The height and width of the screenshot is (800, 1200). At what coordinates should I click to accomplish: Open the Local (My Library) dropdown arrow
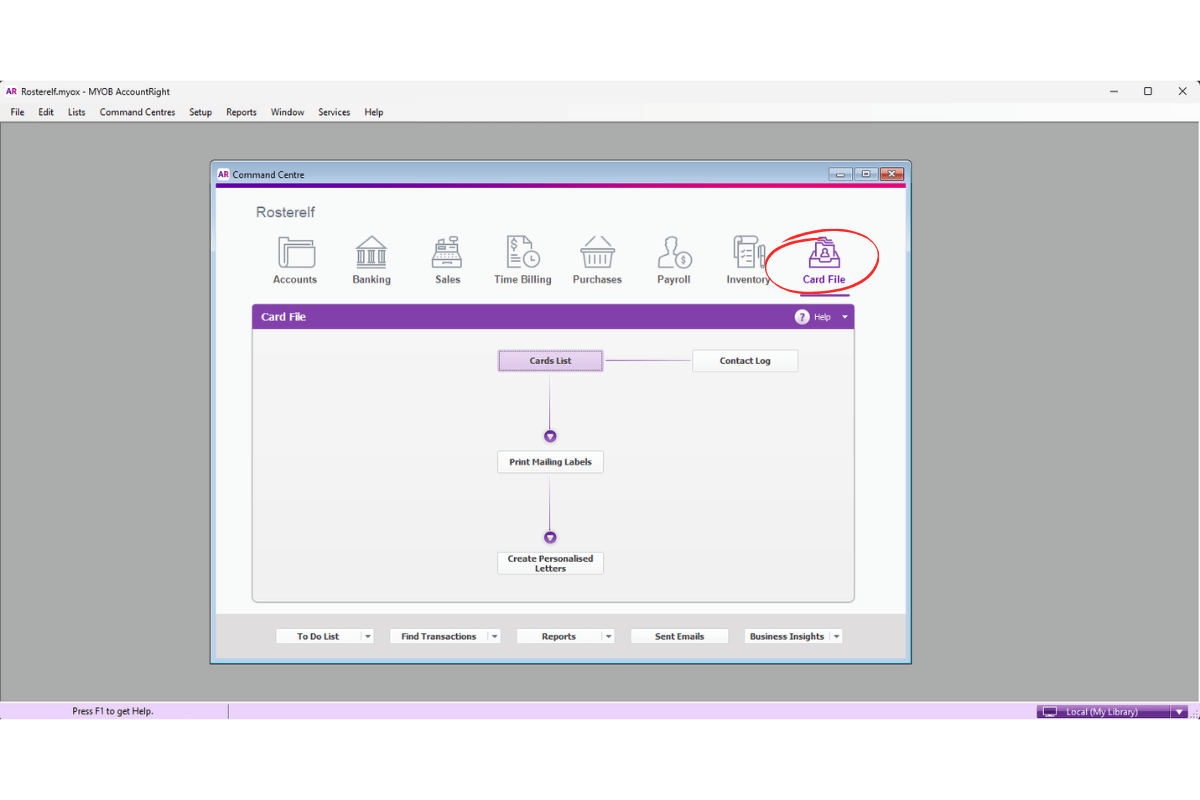(1180, 712)
